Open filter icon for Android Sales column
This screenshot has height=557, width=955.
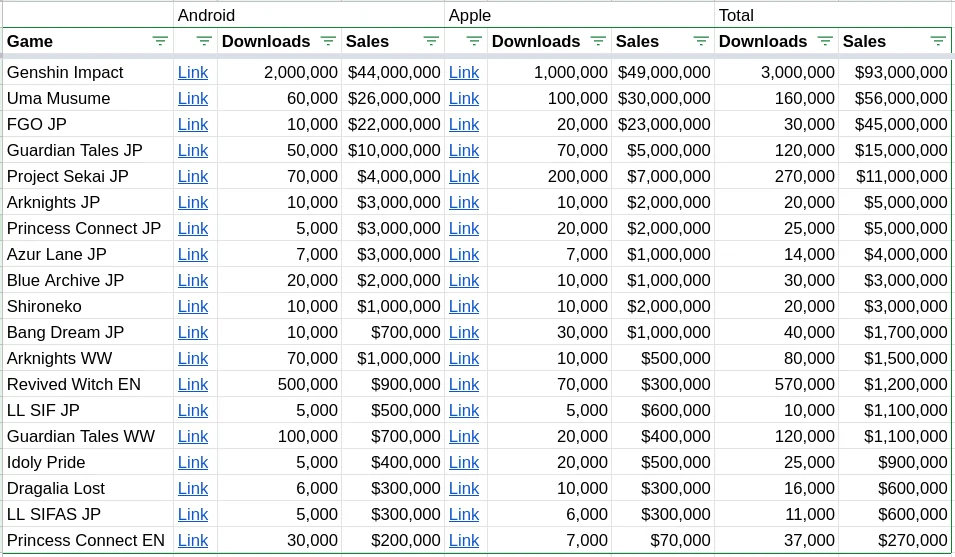click(431, 41)
